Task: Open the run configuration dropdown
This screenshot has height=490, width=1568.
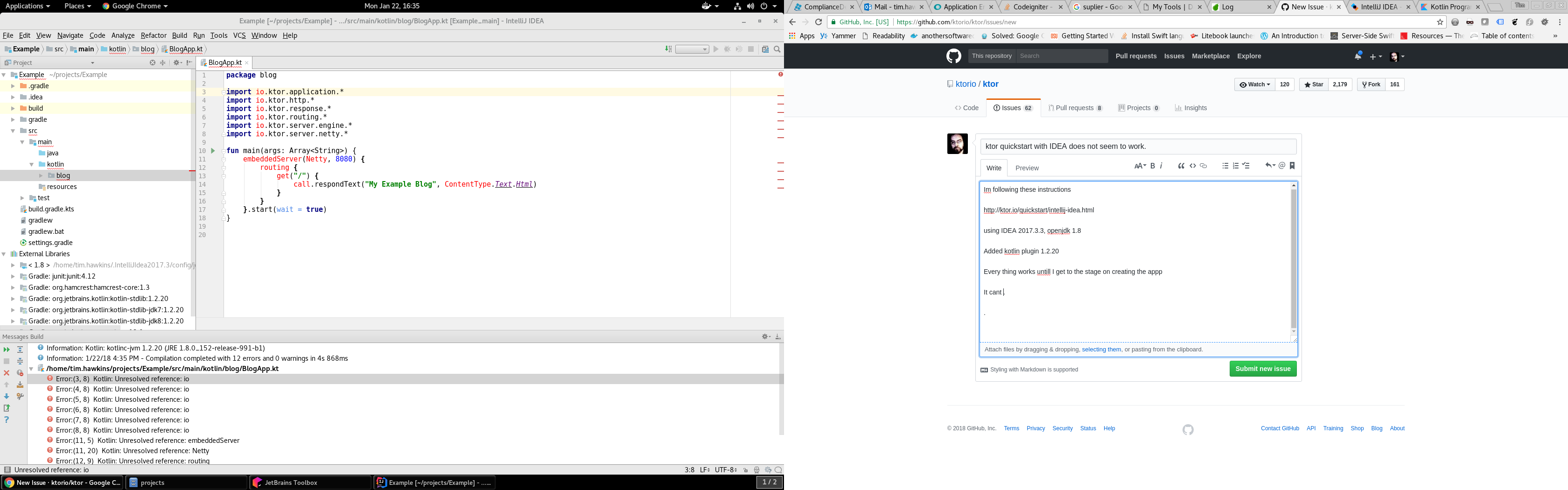Action: [704, 49]
